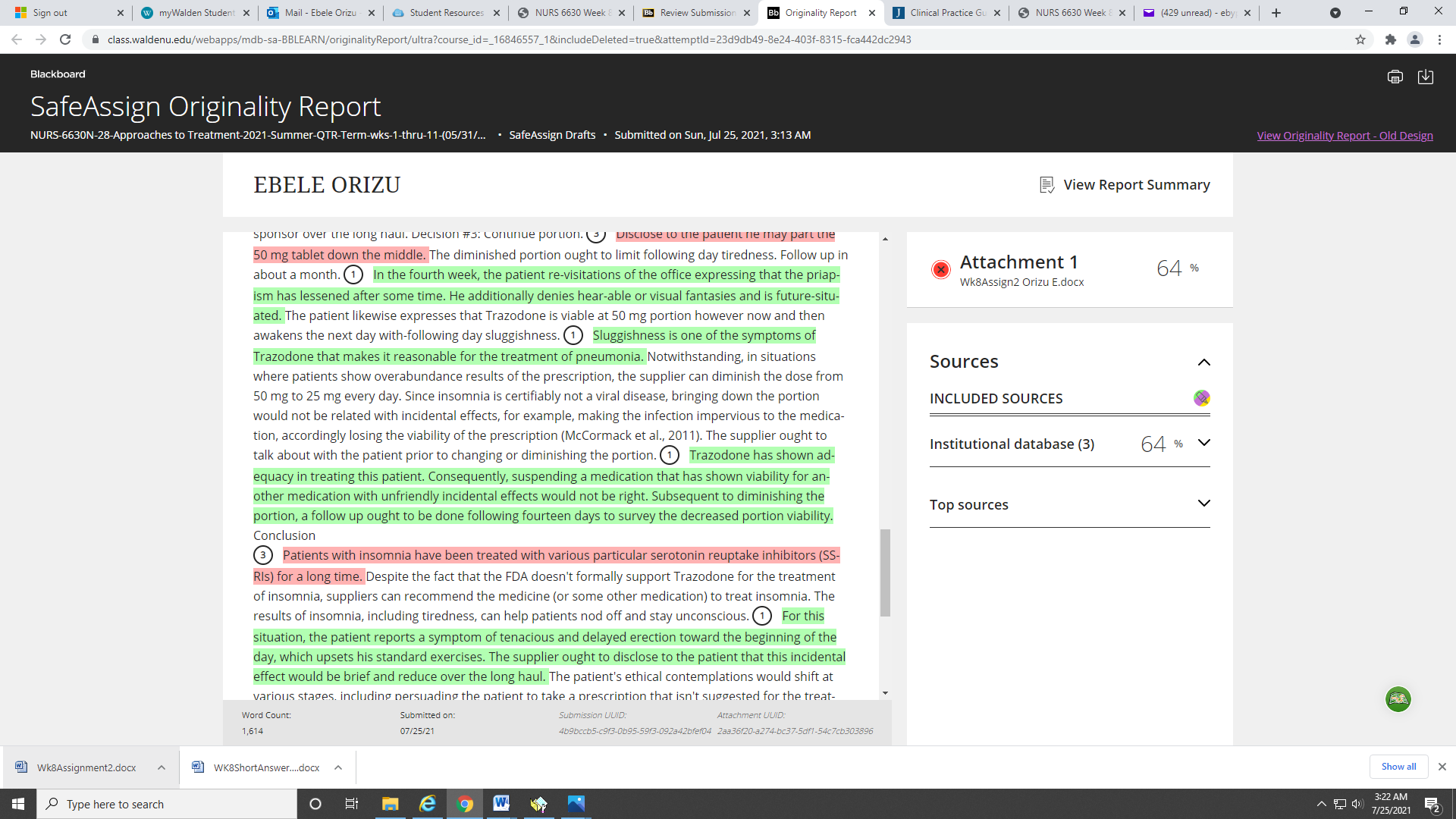Open View Report Summary
Viewport: 1456px width, 819px height.
[1125, 184]
